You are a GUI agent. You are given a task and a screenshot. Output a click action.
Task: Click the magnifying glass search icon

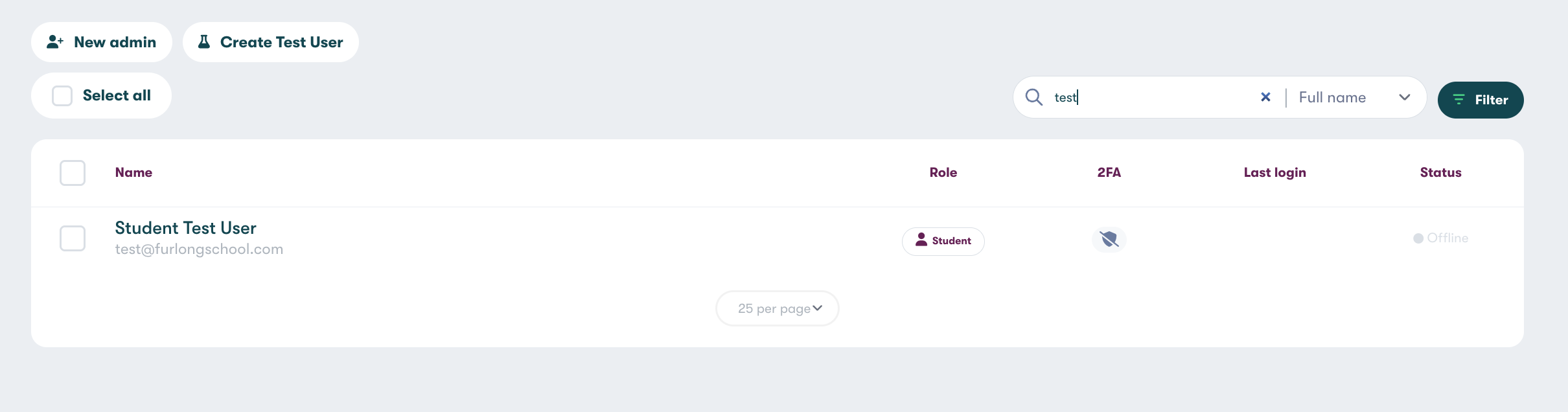tap(1034, 97)
